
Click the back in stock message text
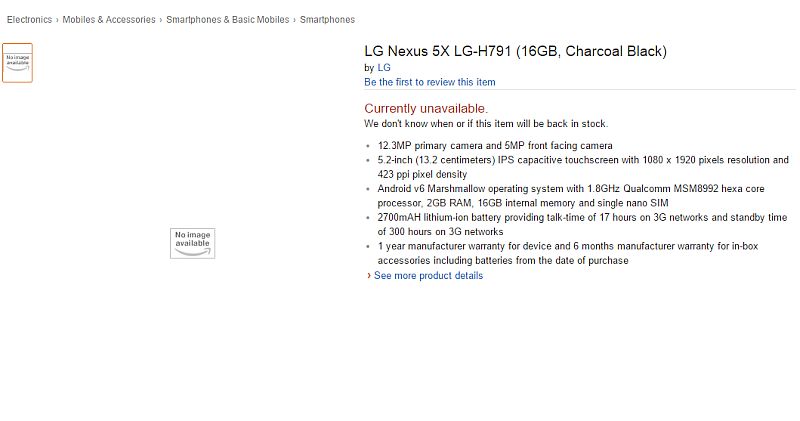(486, 123)
